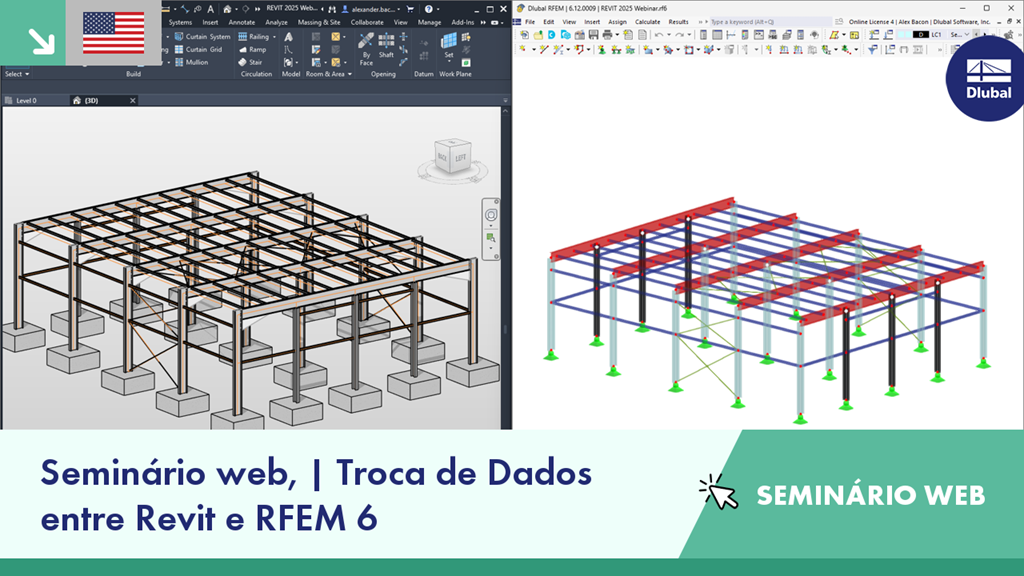
Task: Undo the last action in RFEM
Action: point(659,36)
